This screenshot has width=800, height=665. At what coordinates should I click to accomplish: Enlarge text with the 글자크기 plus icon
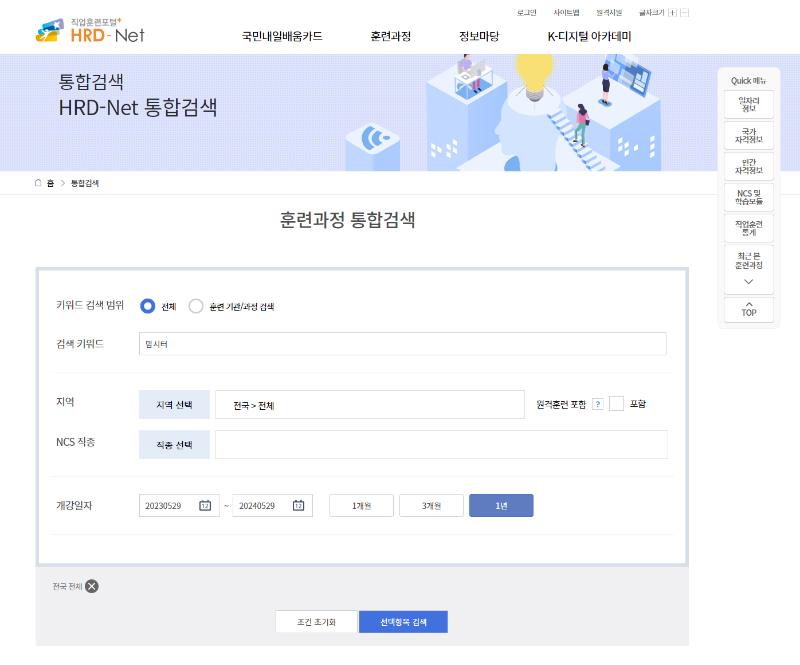pos(672,12)
